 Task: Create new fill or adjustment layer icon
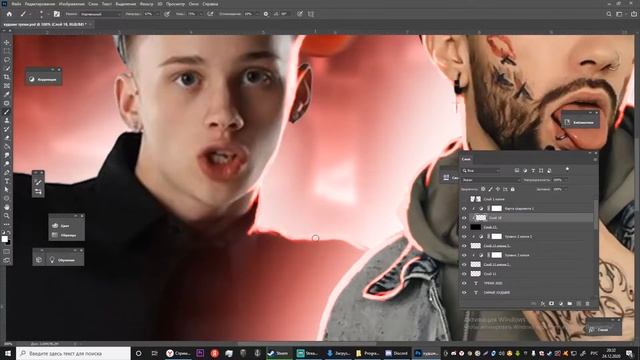coord(561,304)
